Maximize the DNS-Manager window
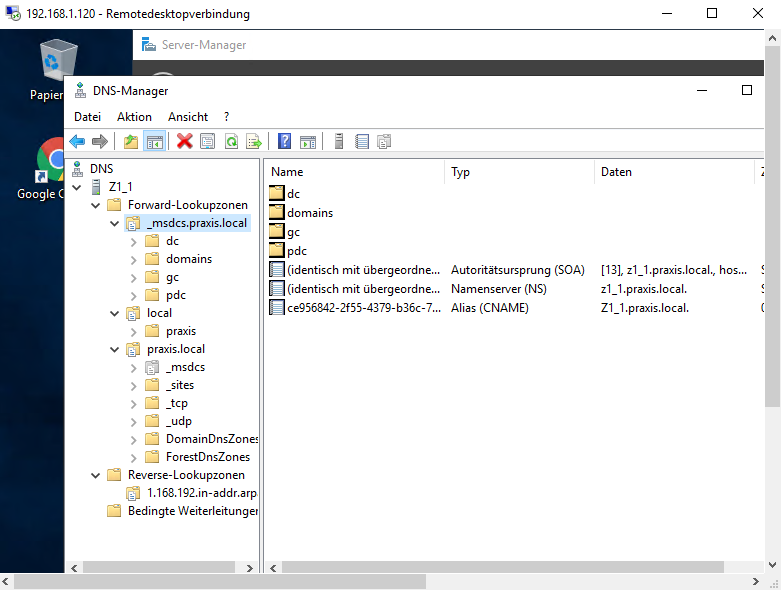Image resolution: width=781 pixels, height=590 pixels. click(747, 90)
